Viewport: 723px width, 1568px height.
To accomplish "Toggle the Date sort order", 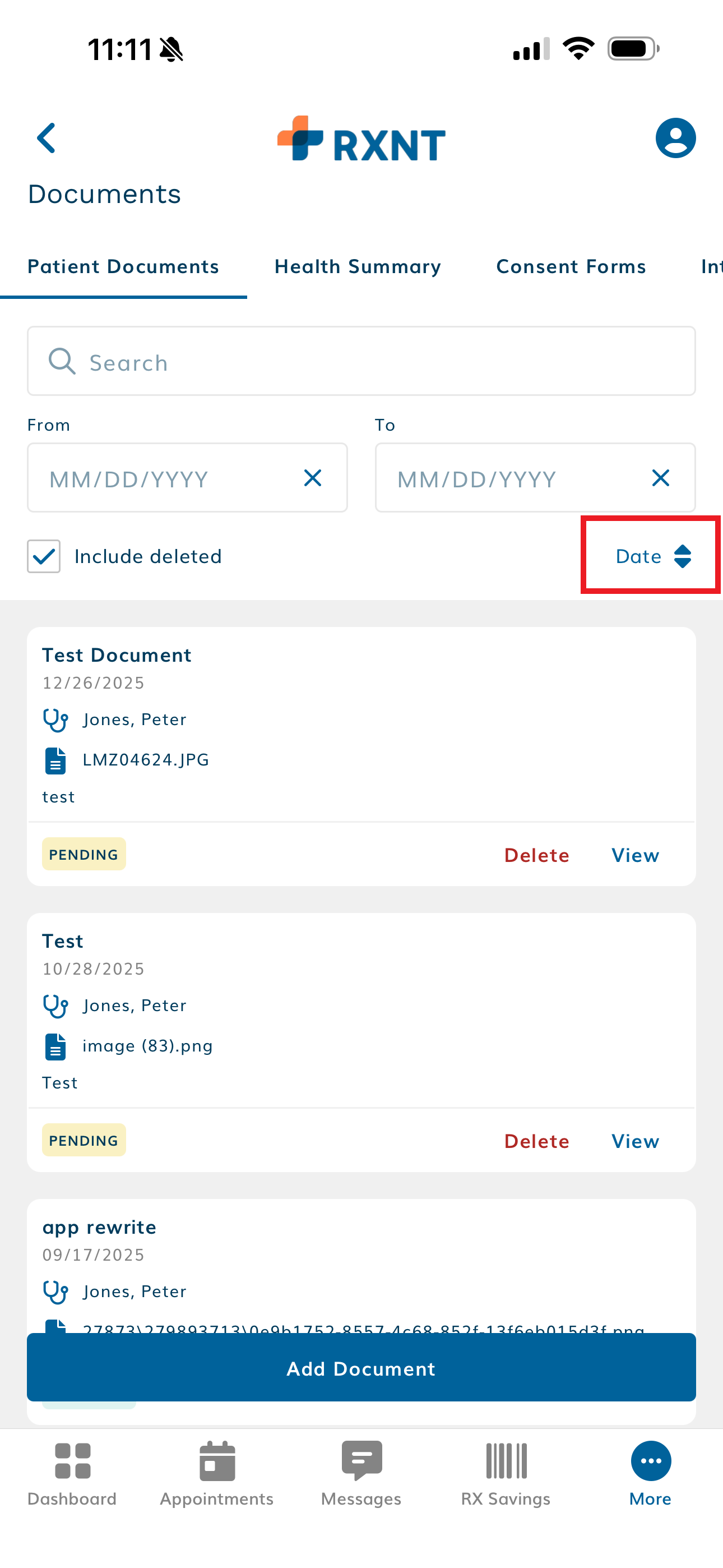I will [652, 556].
